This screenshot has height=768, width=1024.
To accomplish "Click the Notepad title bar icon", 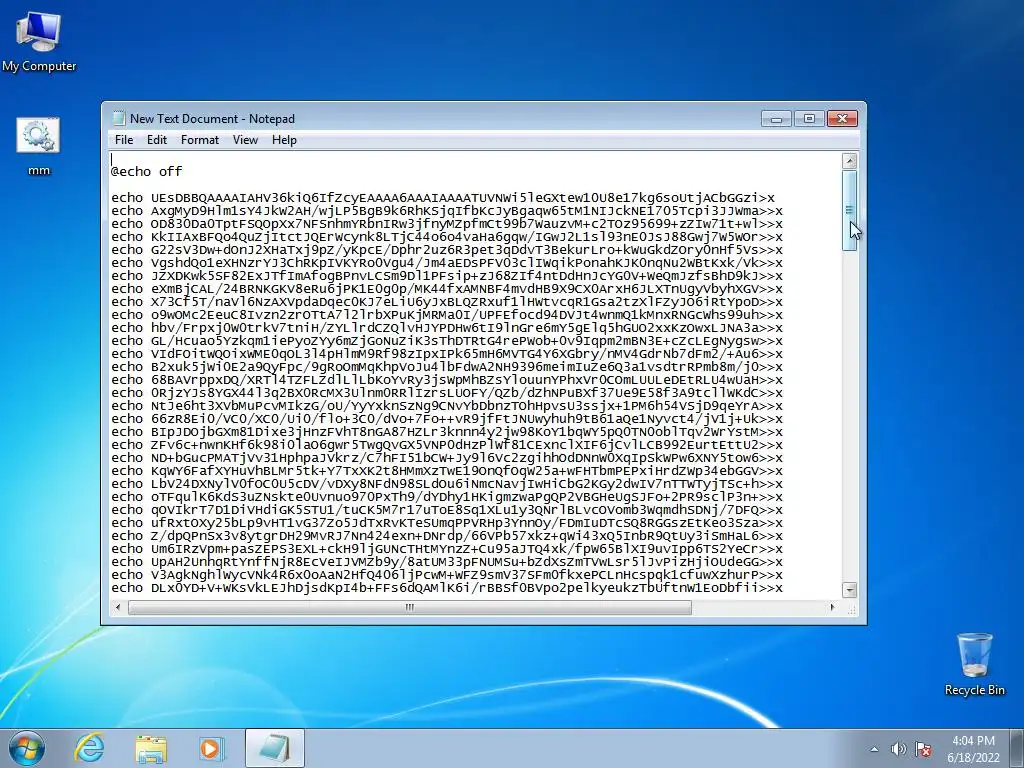I will pos(119,118).
